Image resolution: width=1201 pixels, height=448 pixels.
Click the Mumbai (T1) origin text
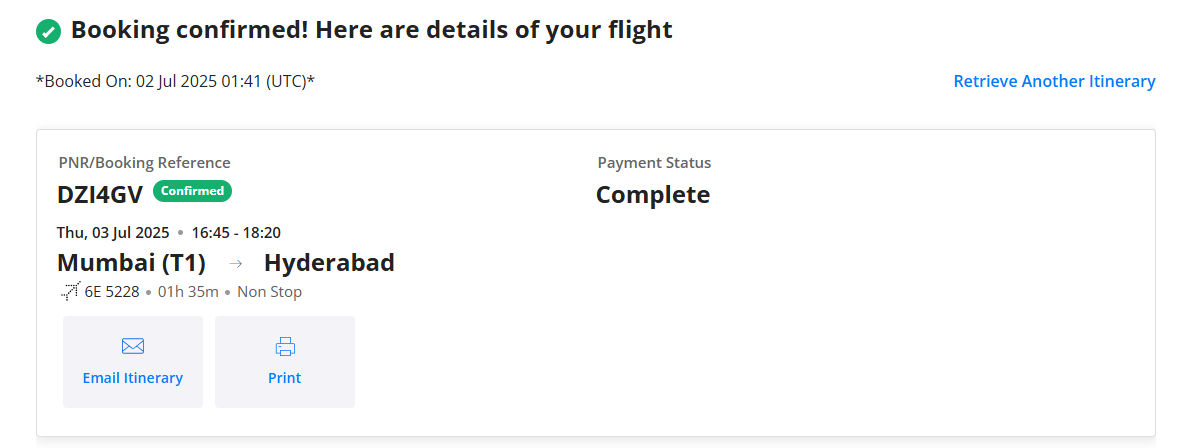coord(132,263)
